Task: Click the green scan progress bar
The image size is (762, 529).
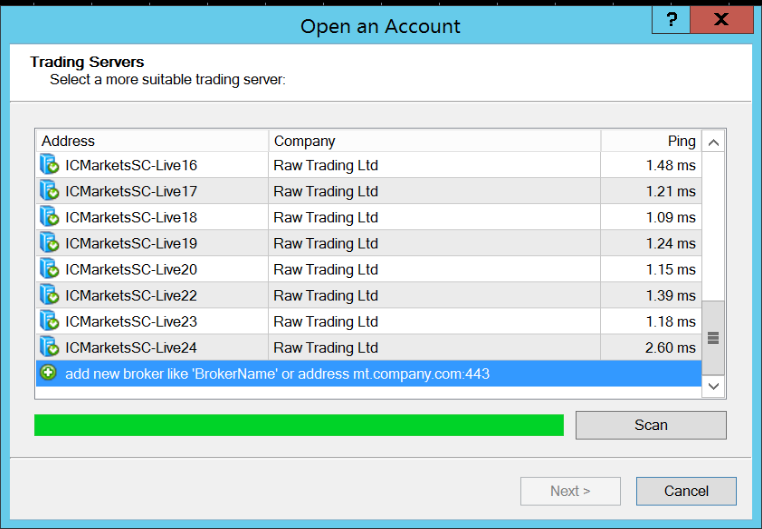Action: tap(299, 425)
